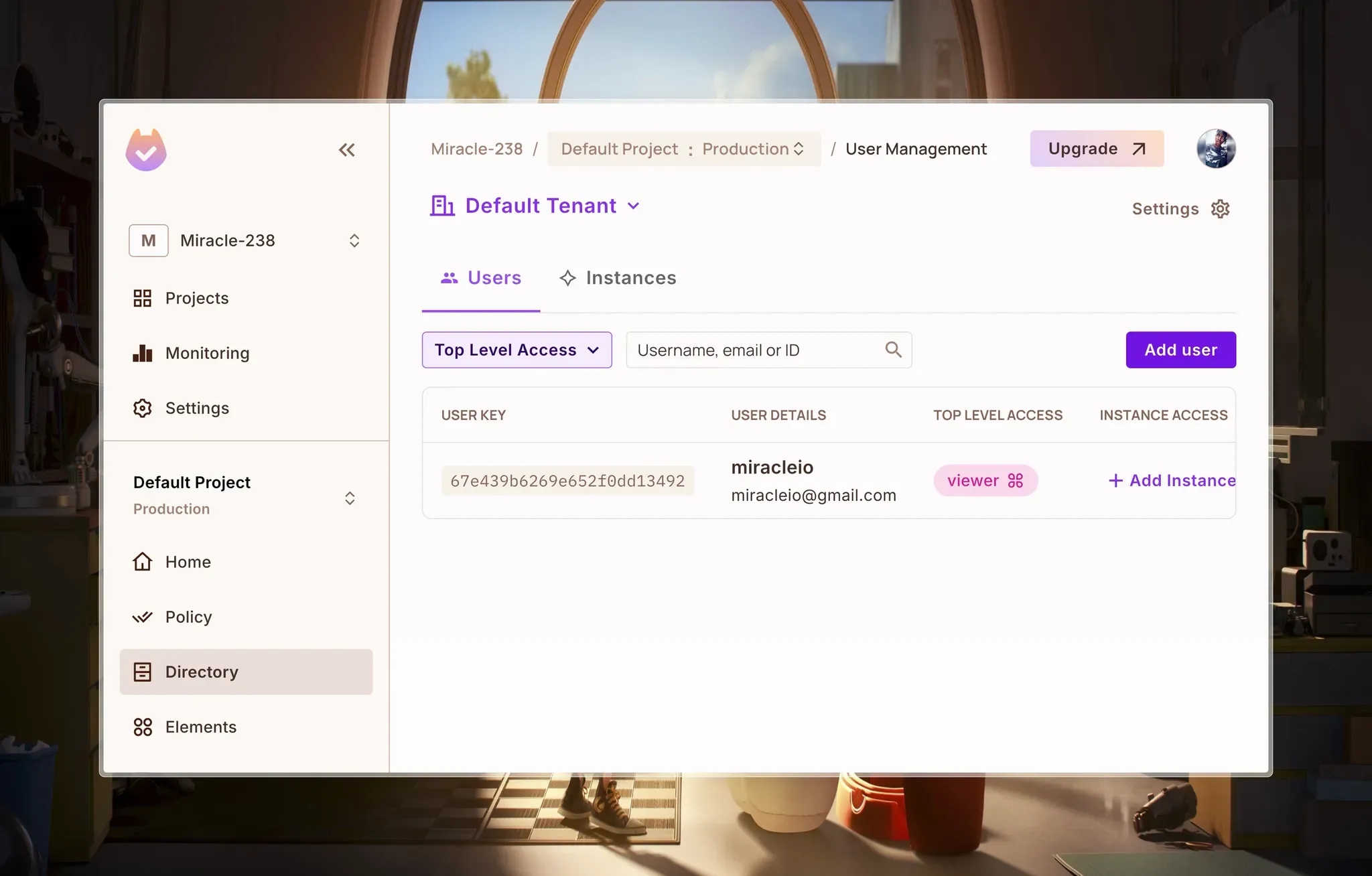The image size is (1372, 876).
Task: Click Add Instance link for miracleio
Action: [1172, 480]
